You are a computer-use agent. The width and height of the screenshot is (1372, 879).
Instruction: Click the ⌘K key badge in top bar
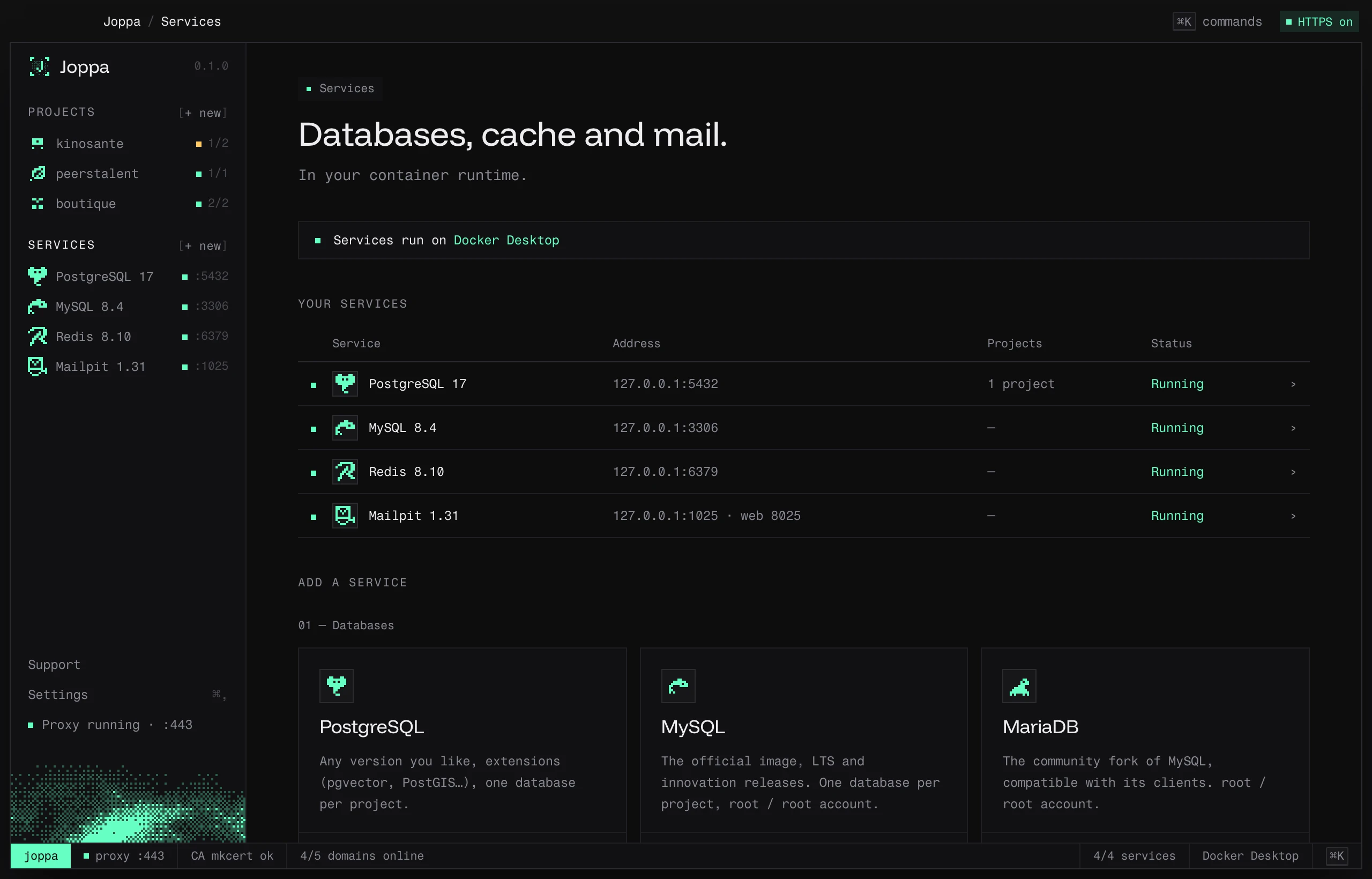click(x=1184, y=21)
